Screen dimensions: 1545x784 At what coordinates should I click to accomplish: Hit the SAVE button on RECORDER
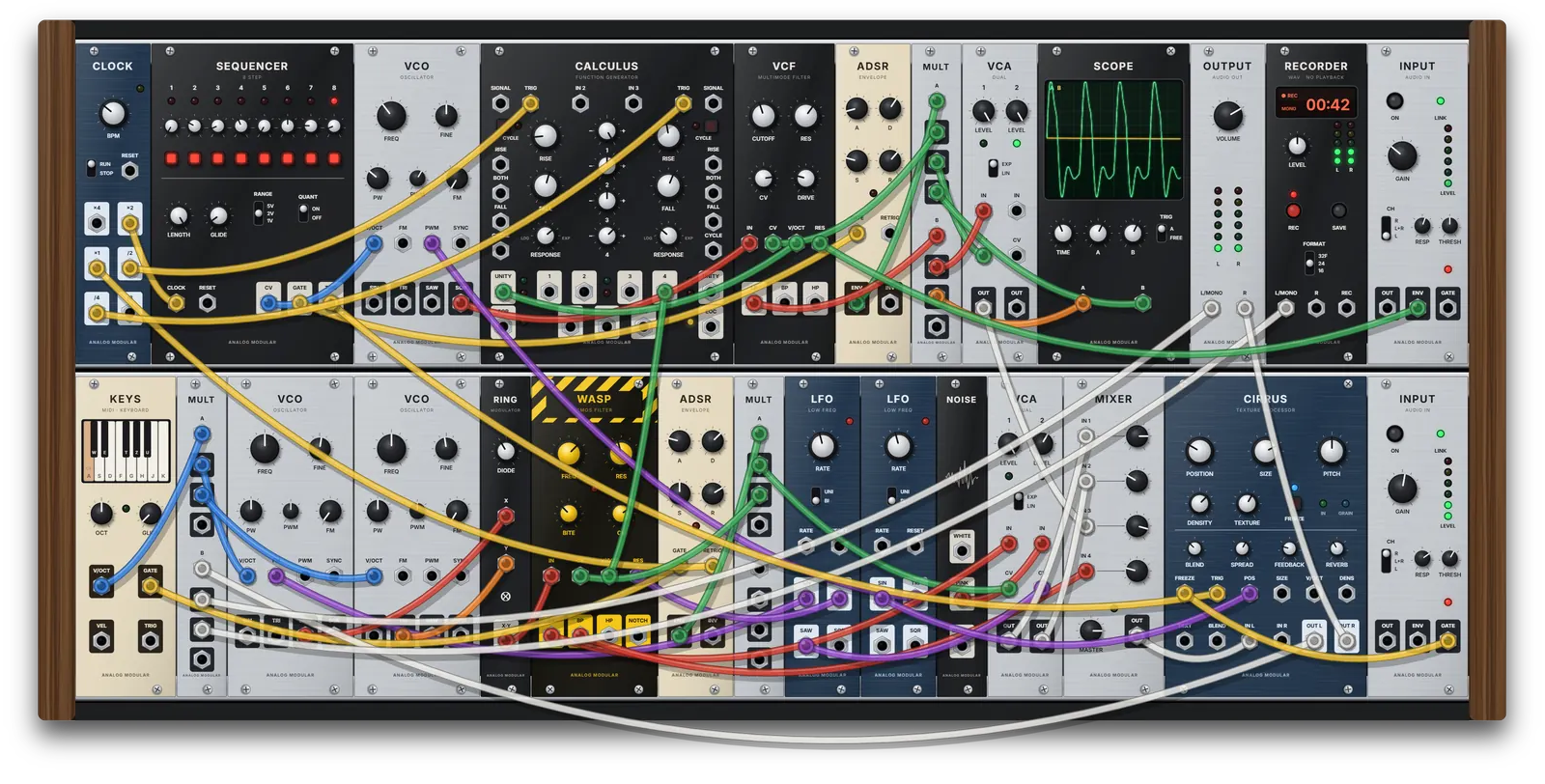[1338, 210]
